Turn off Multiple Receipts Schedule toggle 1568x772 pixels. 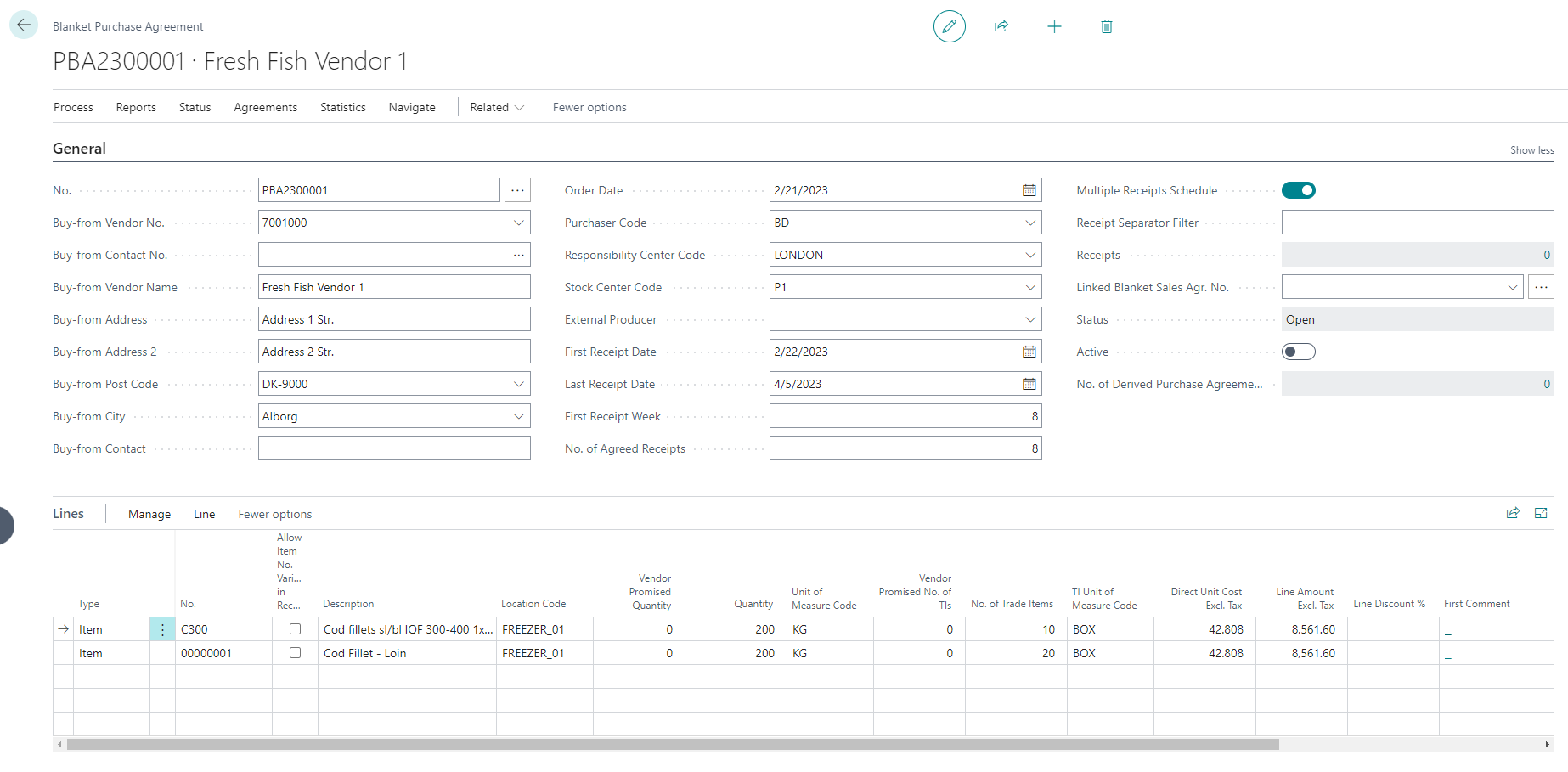pos(1298,190)
